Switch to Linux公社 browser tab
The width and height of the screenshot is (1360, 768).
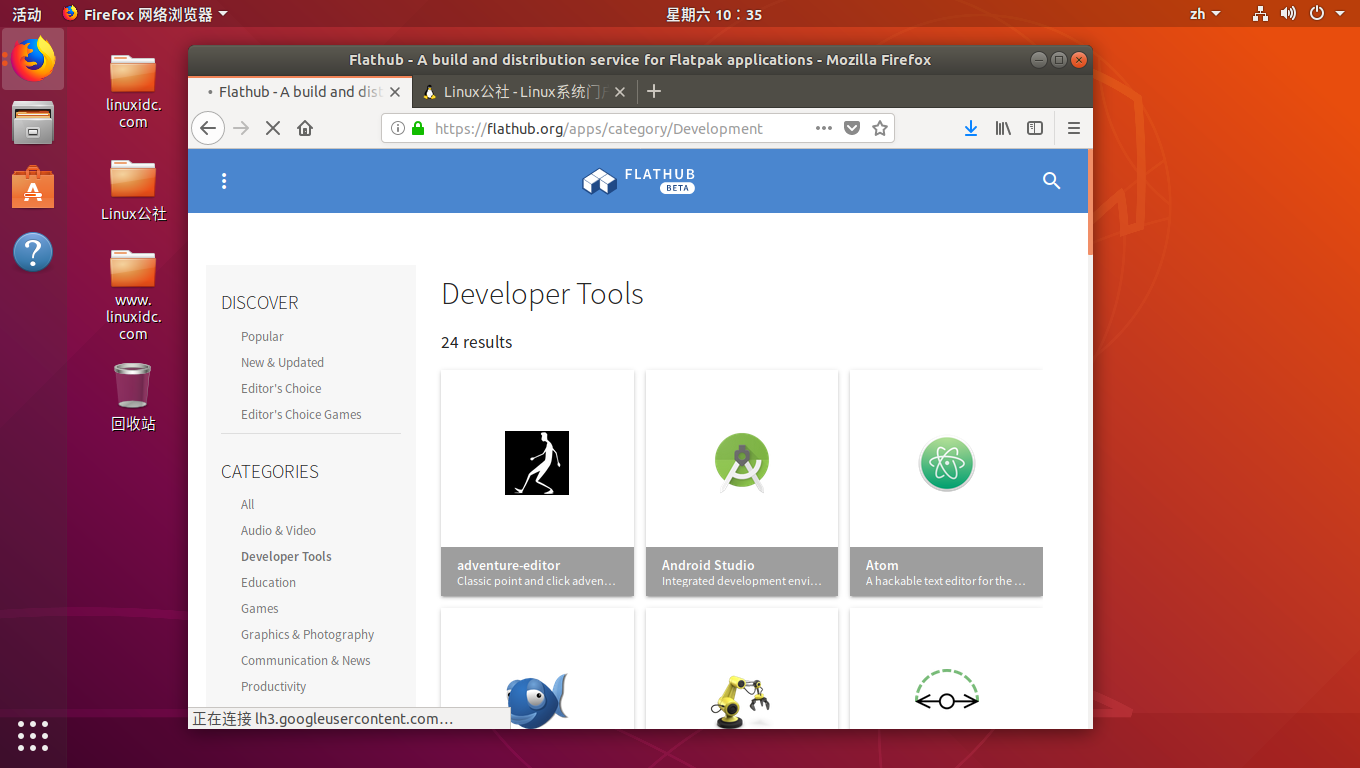(524, 92)
